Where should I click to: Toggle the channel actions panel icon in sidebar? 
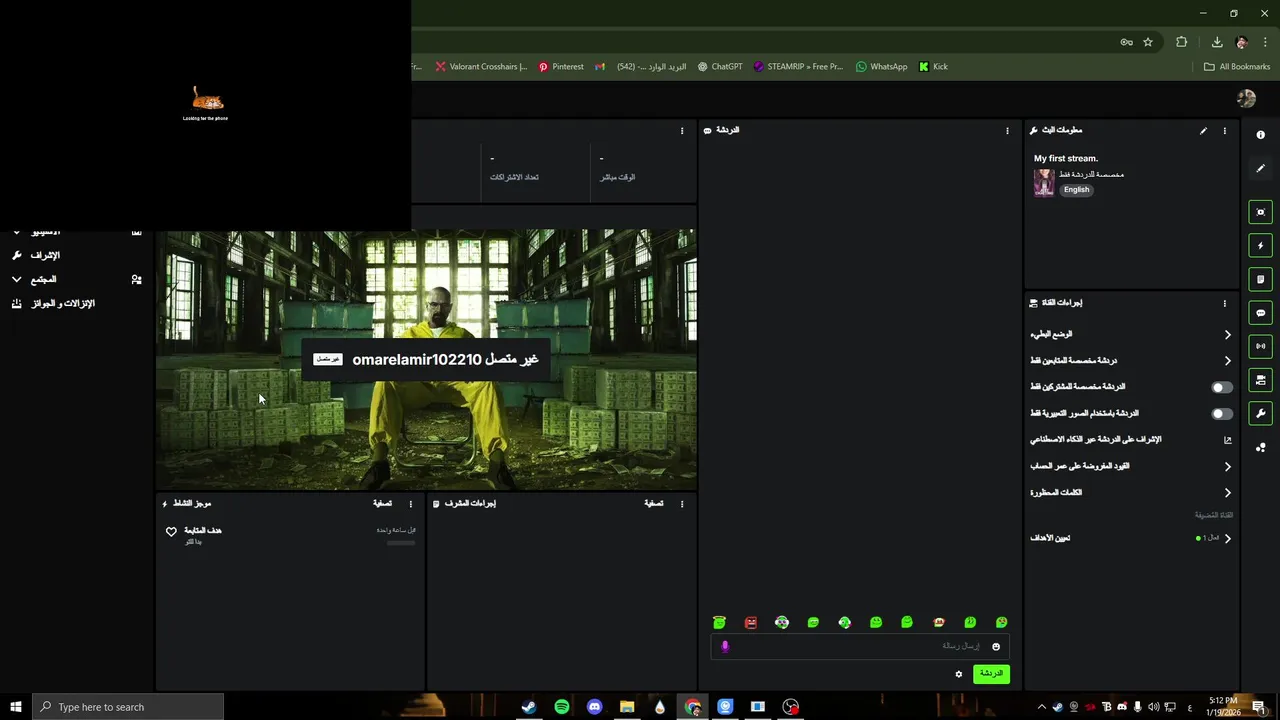coord(1260,380)
